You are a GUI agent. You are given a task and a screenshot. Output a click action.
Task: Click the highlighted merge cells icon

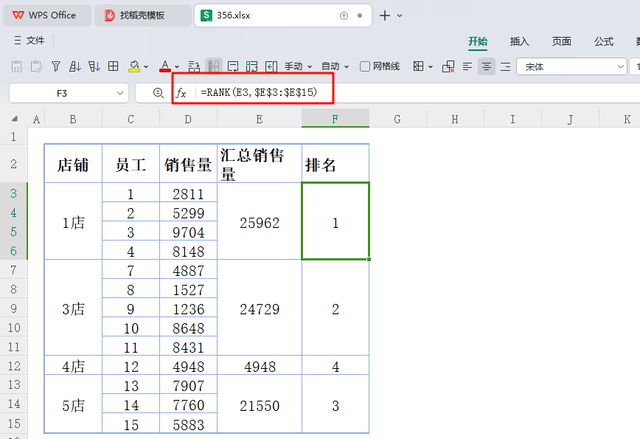(213, 66)
